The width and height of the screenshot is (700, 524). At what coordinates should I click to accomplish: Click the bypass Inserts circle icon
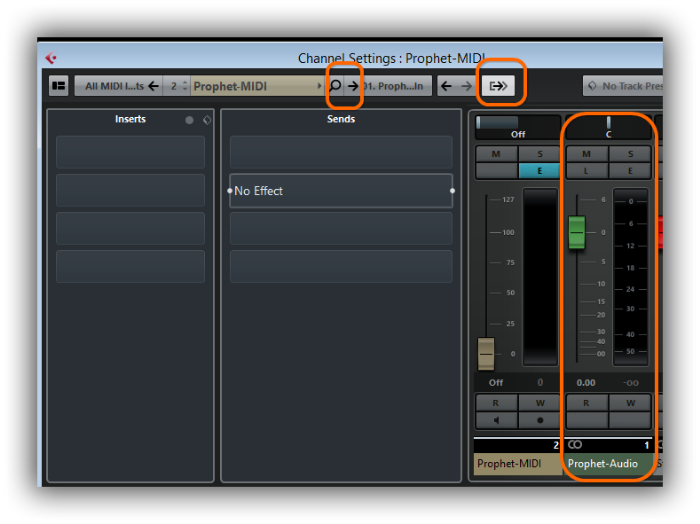pyautogui.click(x=190, y=120)
